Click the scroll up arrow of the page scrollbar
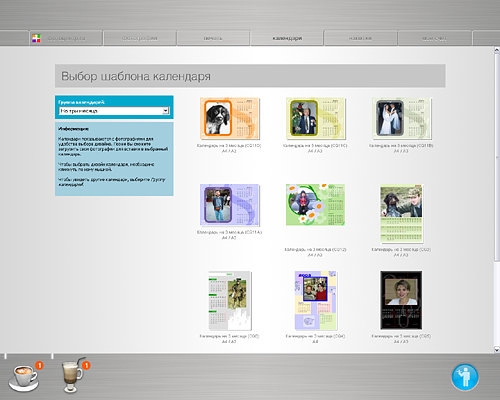Image resolution: width=500 pixels, height=400 pixels. point(496,50)
